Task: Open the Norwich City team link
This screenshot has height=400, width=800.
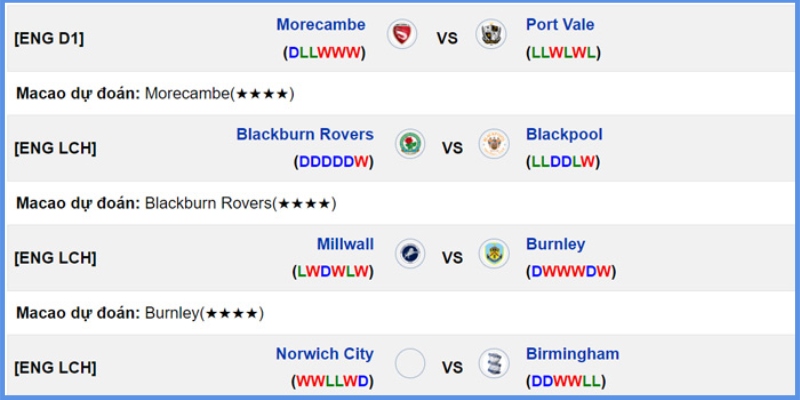Action: click(325, 354)
